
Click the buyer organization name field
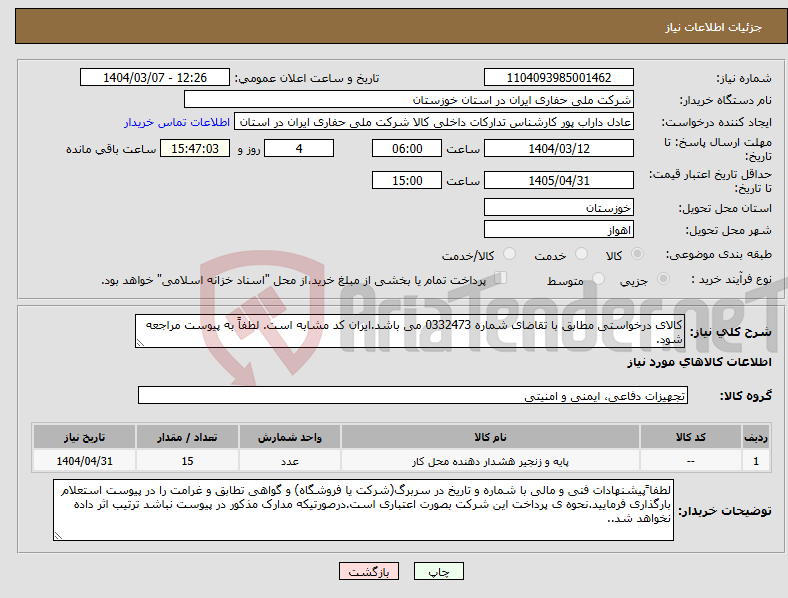click(409, 99)
